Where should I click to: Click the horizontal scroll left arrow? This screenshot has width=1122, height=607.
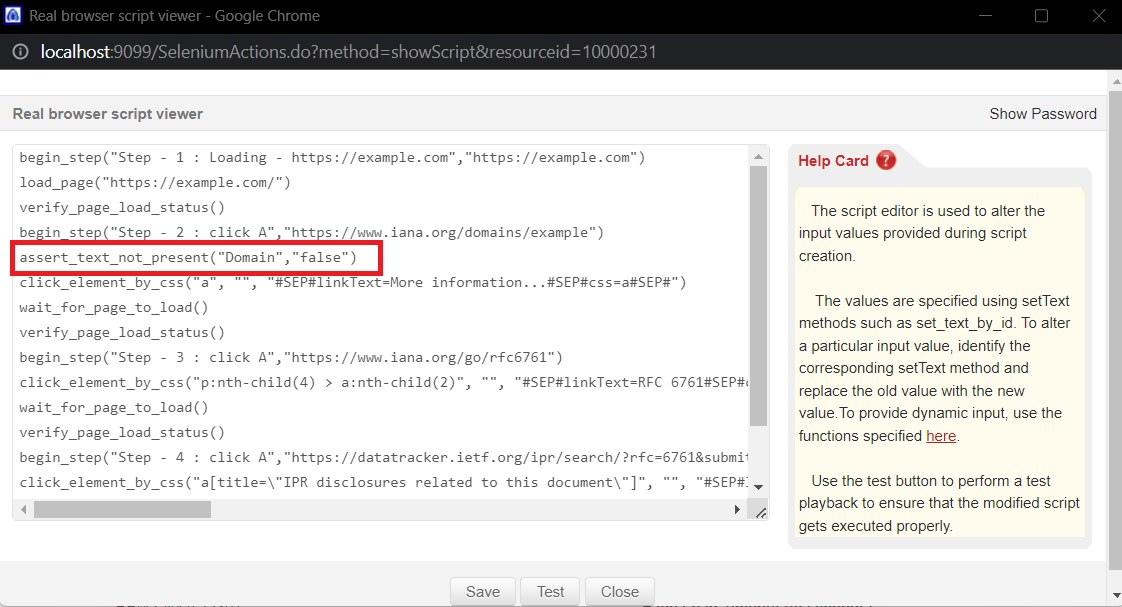(x=24, y=510)
